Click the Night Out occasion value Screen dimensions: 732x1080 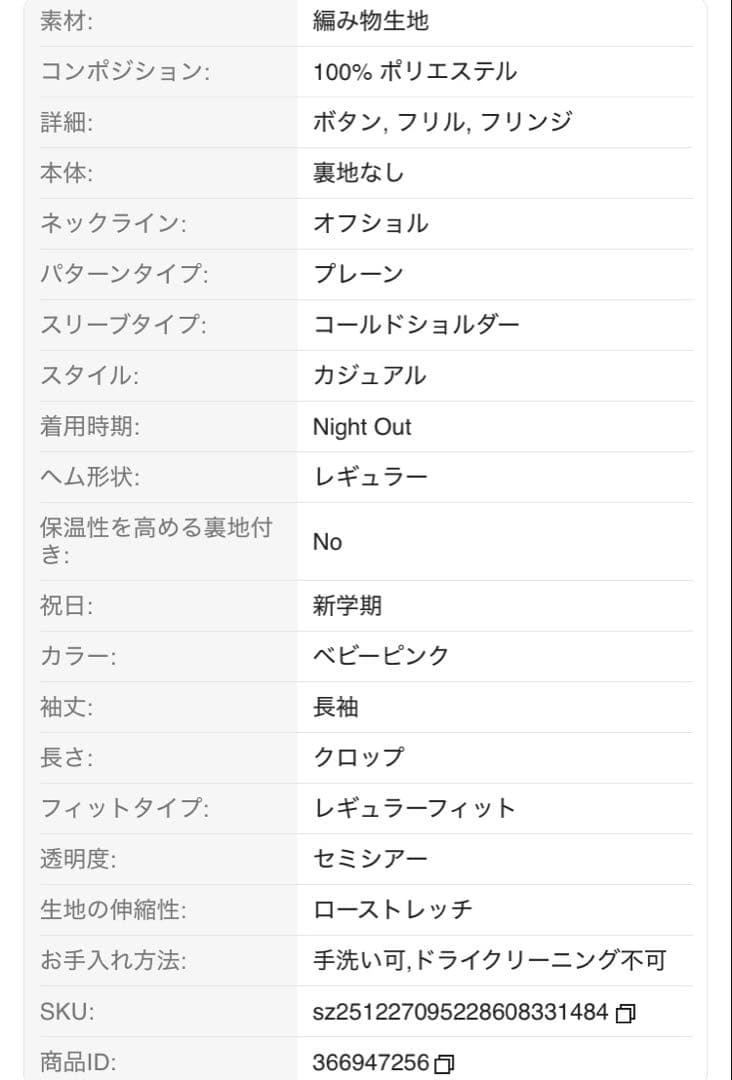(362, 427)
